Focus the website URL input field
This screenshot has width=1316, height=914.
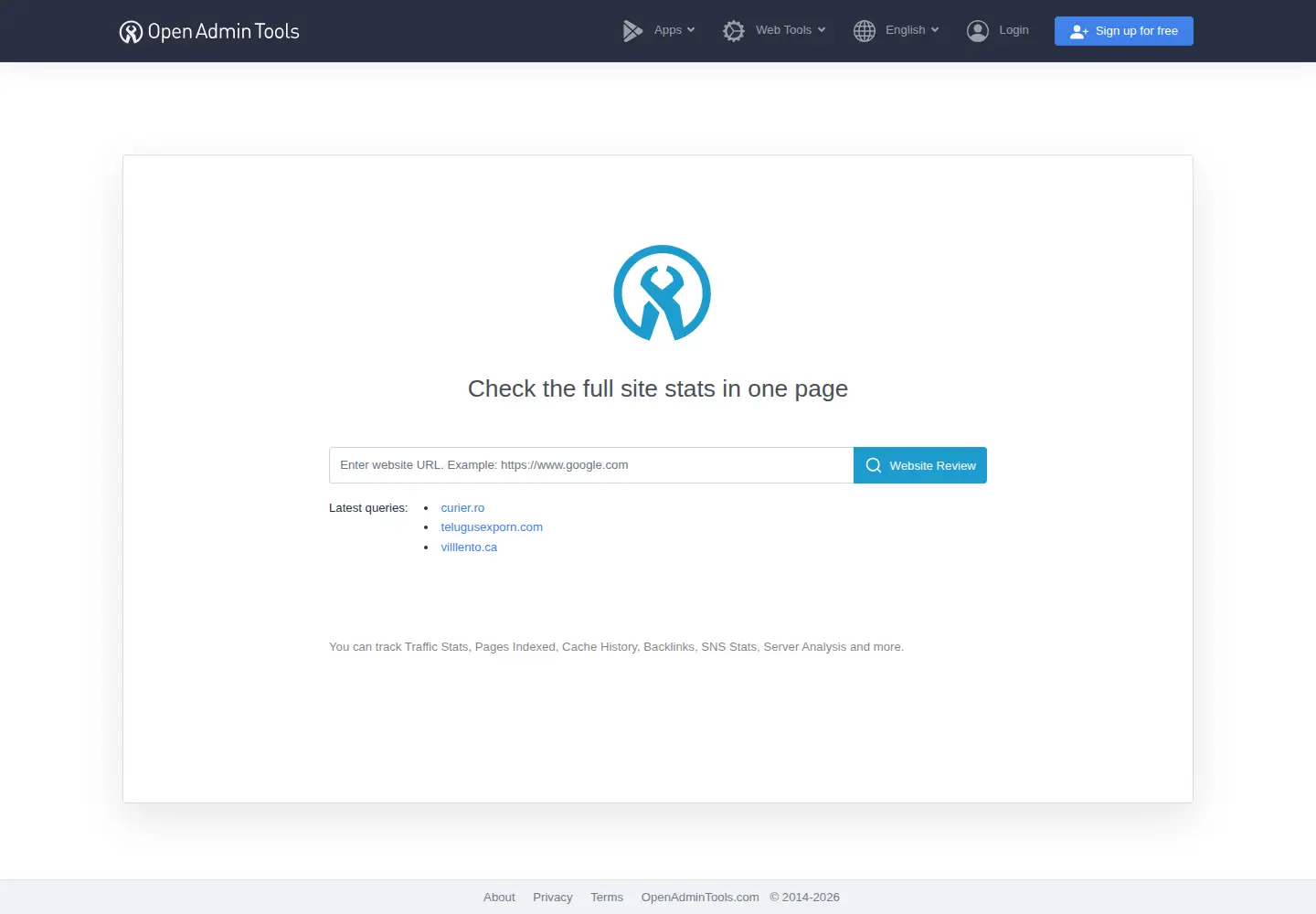tap(591, 465)
